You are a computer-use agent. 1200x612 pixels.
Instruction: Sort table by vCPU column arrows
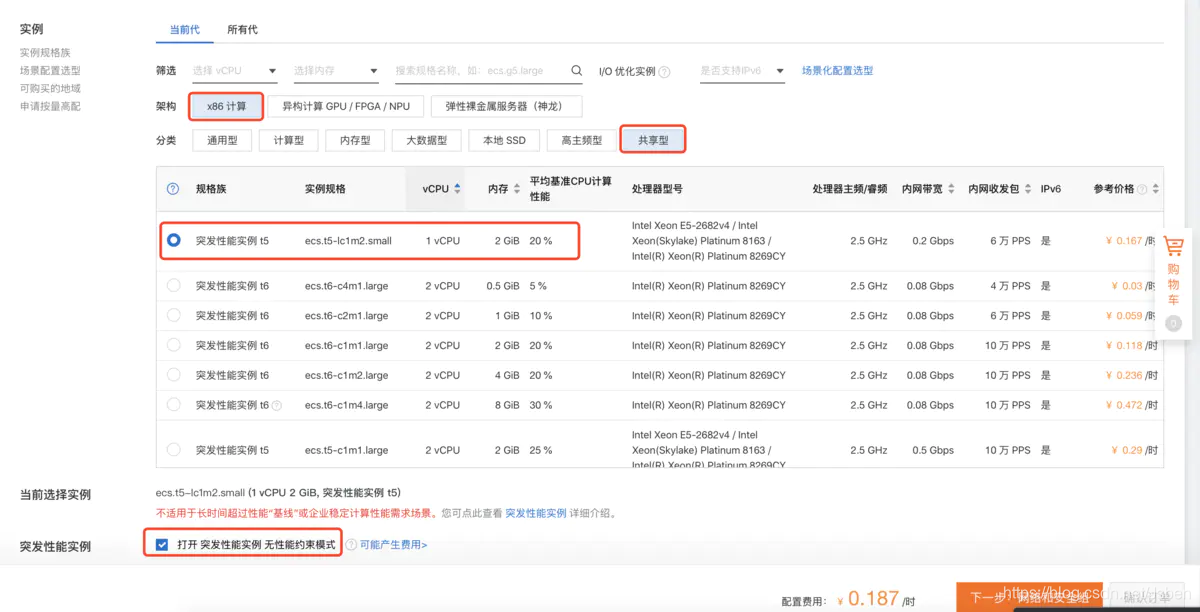point(457,188)
